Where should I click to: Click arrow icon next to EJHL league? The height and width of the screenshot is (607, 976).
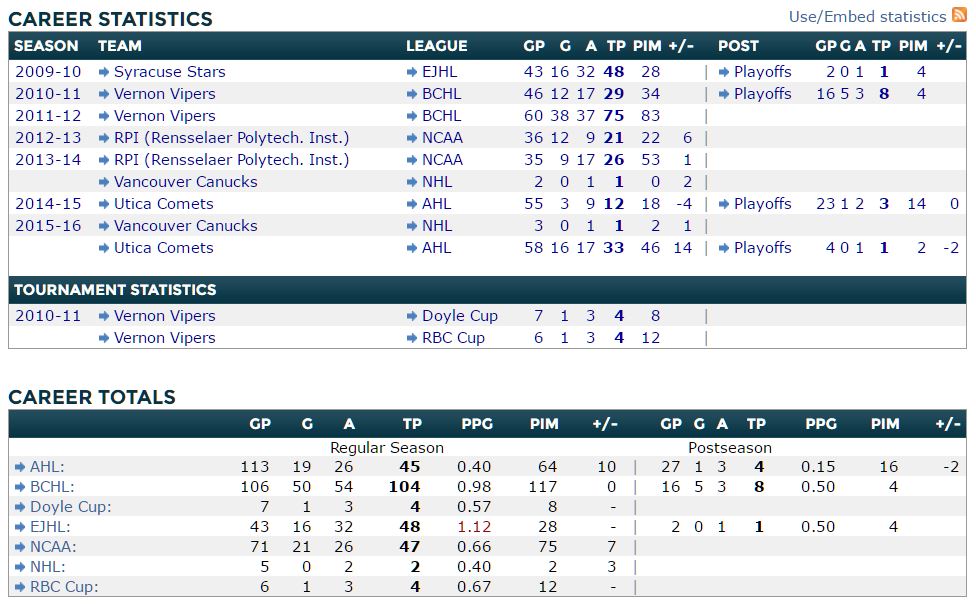point(412,72)
